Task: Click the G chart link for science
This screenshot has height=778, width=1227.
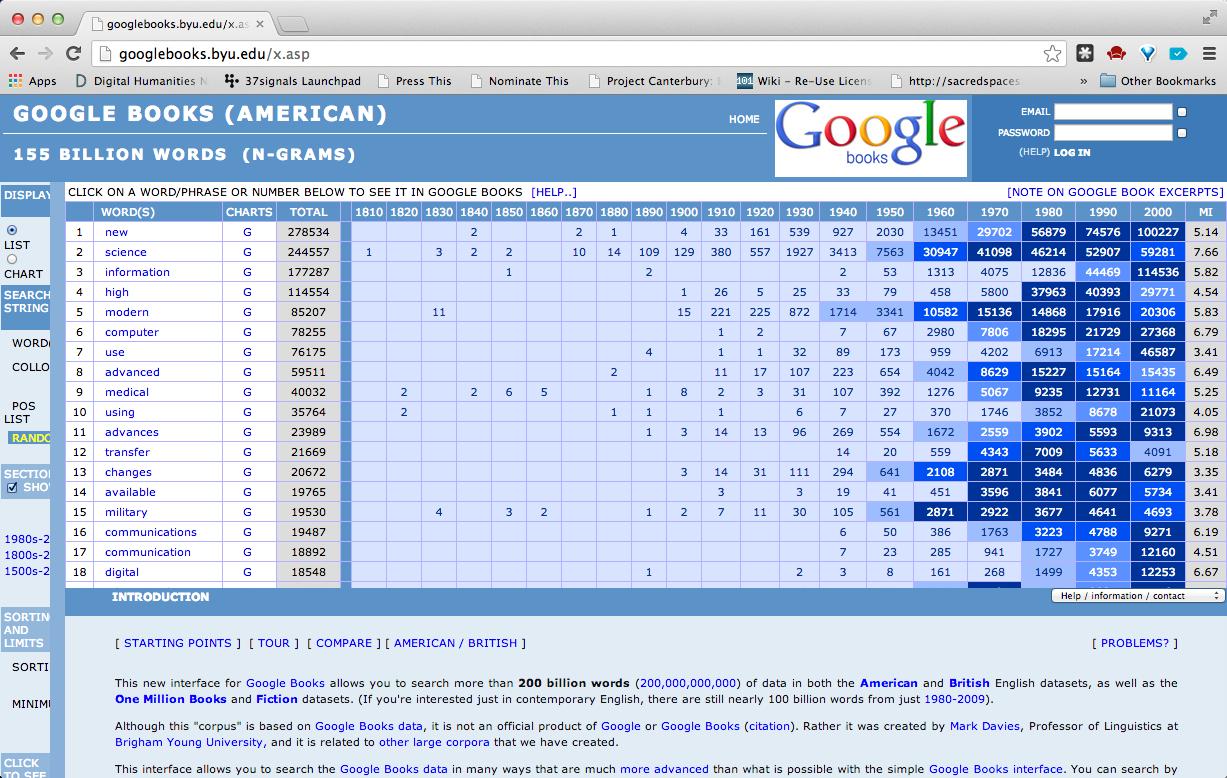Action: [247, 252]
